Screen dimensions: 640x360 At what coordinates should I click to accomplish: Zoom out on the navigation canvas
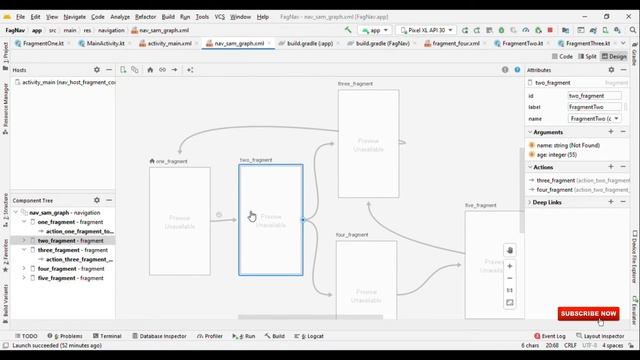tap(509, 278)
